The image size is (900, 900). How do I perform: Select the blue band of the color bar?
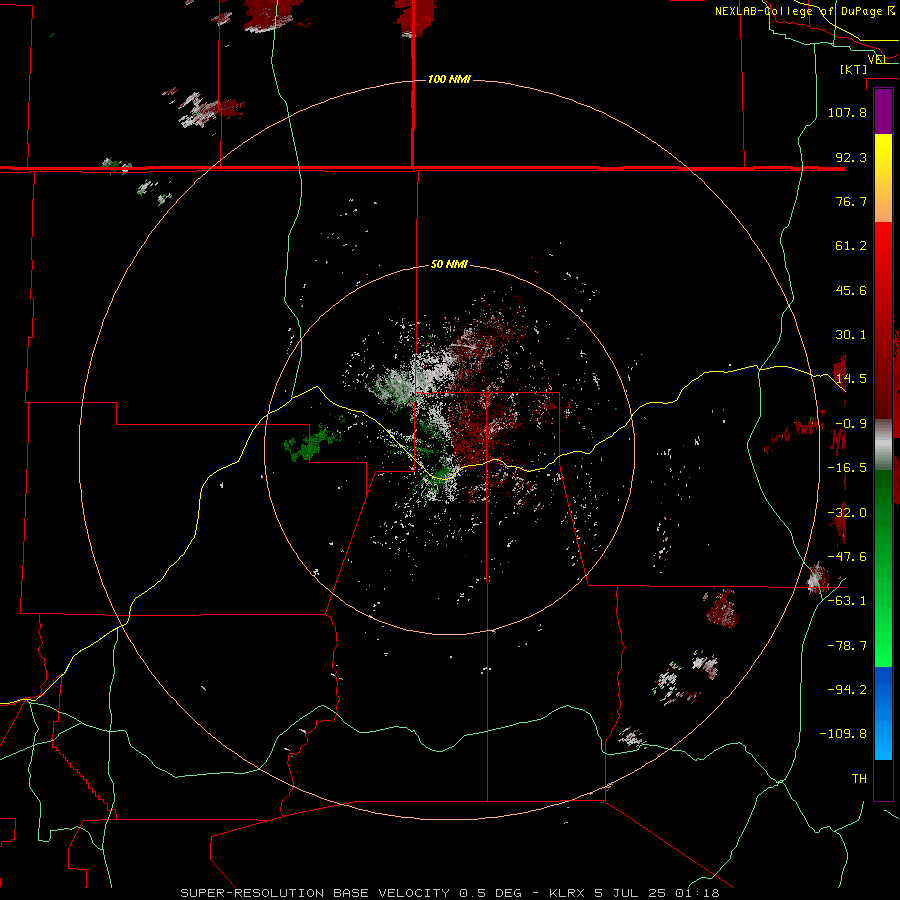tap(883, 713)
